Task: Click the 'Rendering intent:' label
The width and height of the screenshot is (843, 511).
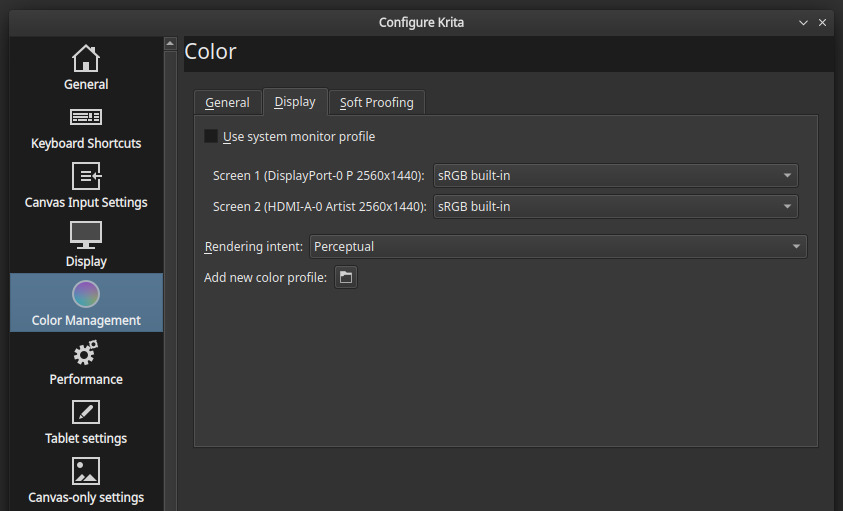Action: (x=253, y=247)
